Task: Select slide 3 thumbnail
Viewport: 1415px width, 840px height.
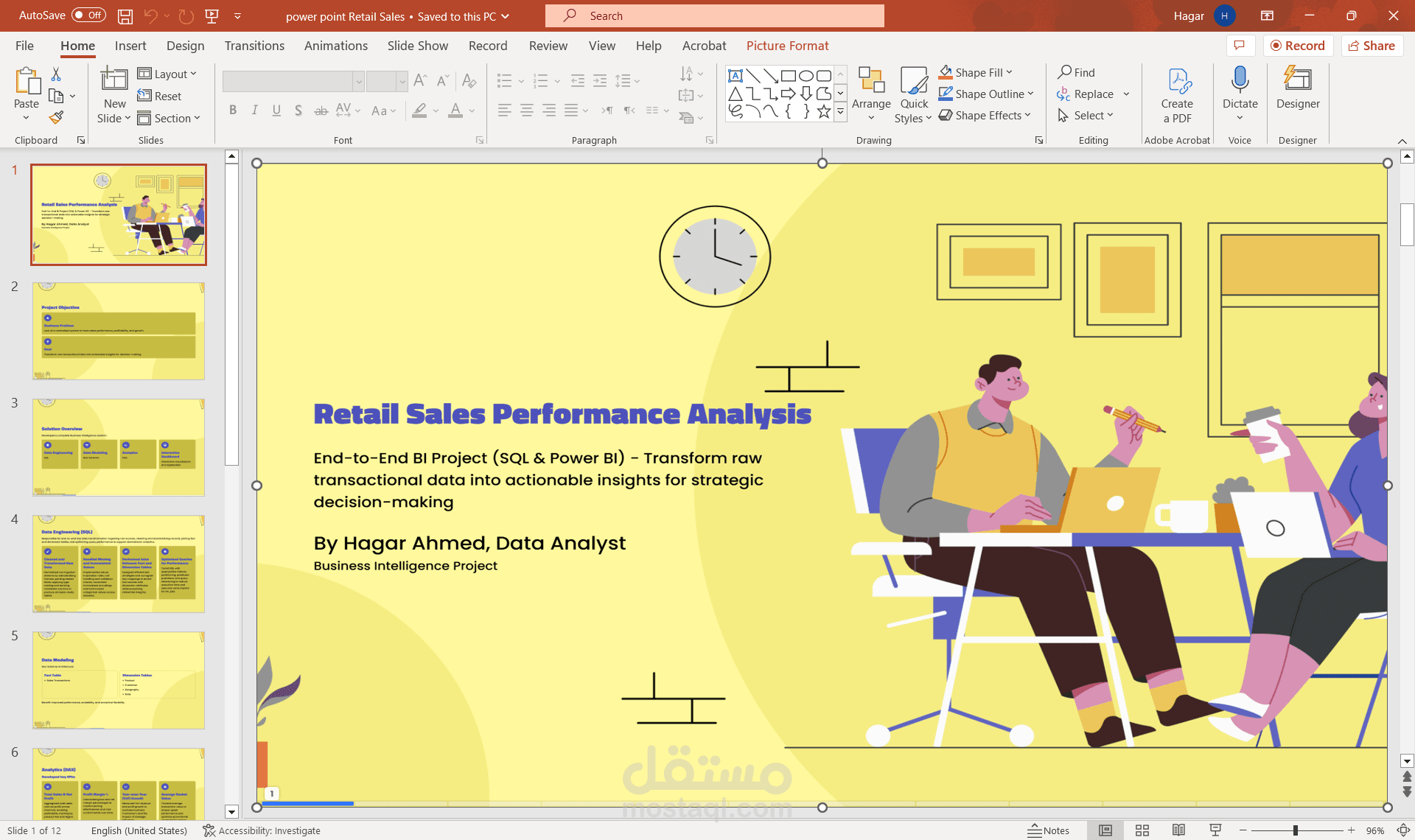Action: (x=119, y=447)
